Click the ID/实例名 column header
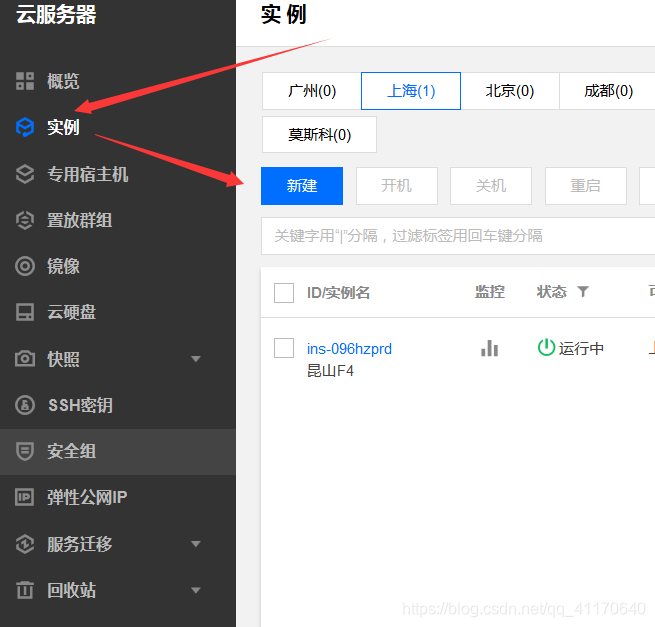Screen dimensions: 655x627 [x=338, y=292]
